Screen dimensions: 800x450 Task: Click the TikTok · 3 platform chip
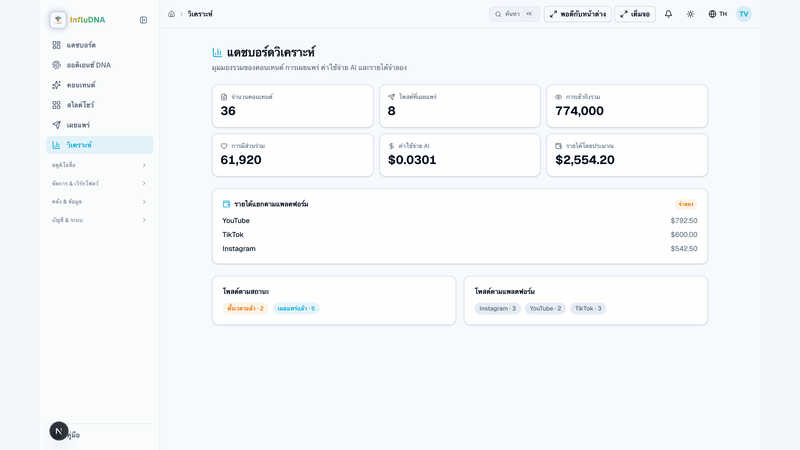click(x=588, y=308)
